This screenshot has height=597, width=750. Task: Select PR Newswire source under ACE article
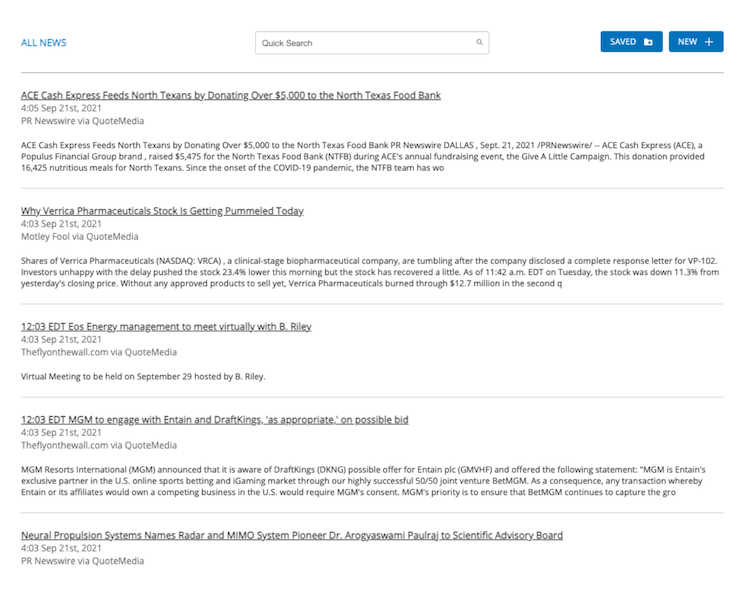82,121
